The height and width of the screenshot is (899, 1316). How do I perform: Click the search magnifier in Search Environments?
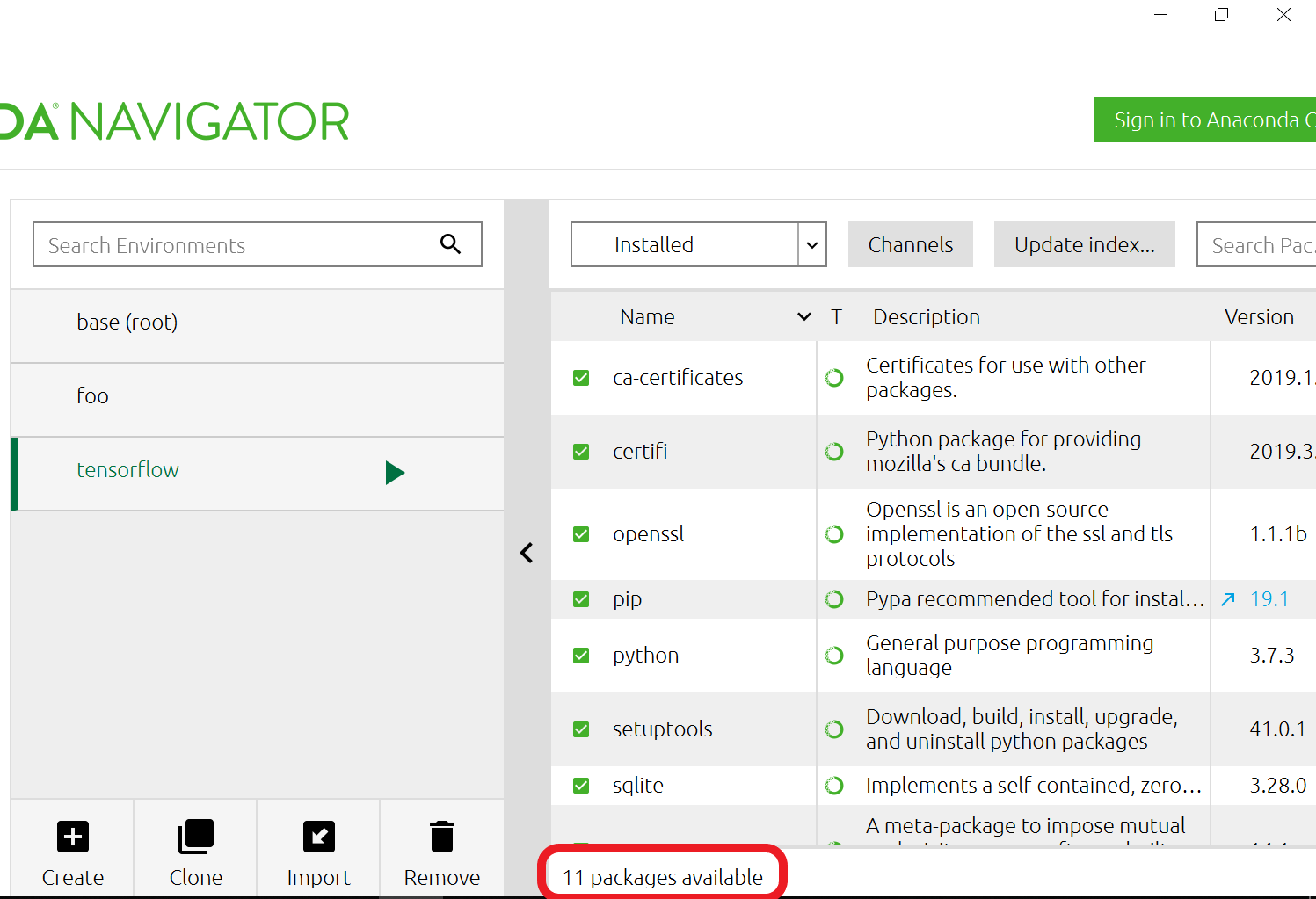tap(450, 244)
